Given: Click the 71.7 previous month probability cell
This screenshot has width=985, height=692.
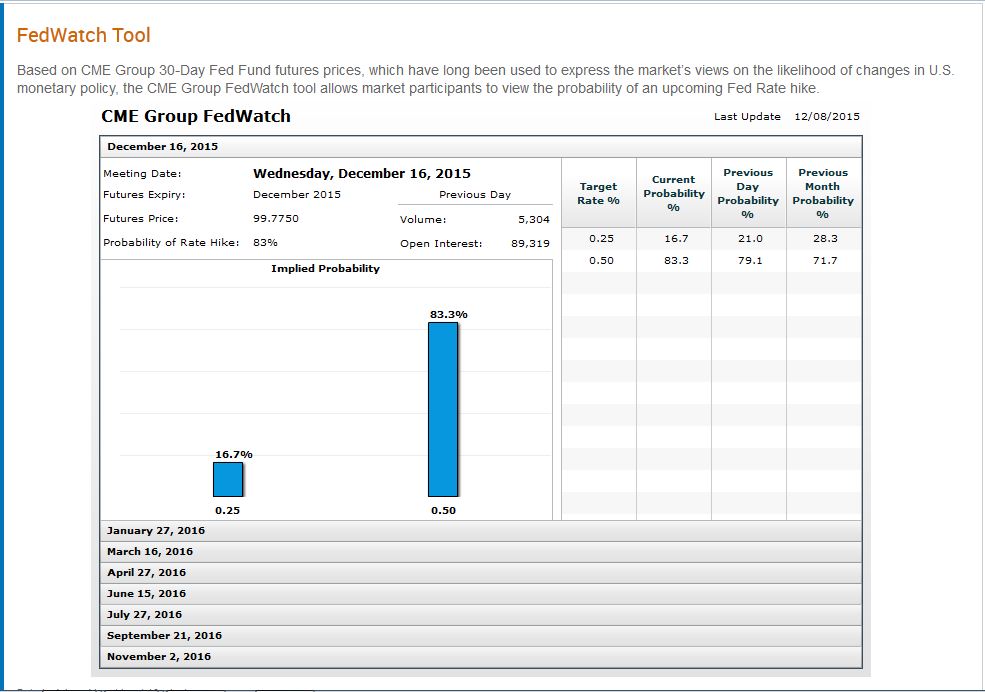Looking at the screenshot, I should pos(825,261).
